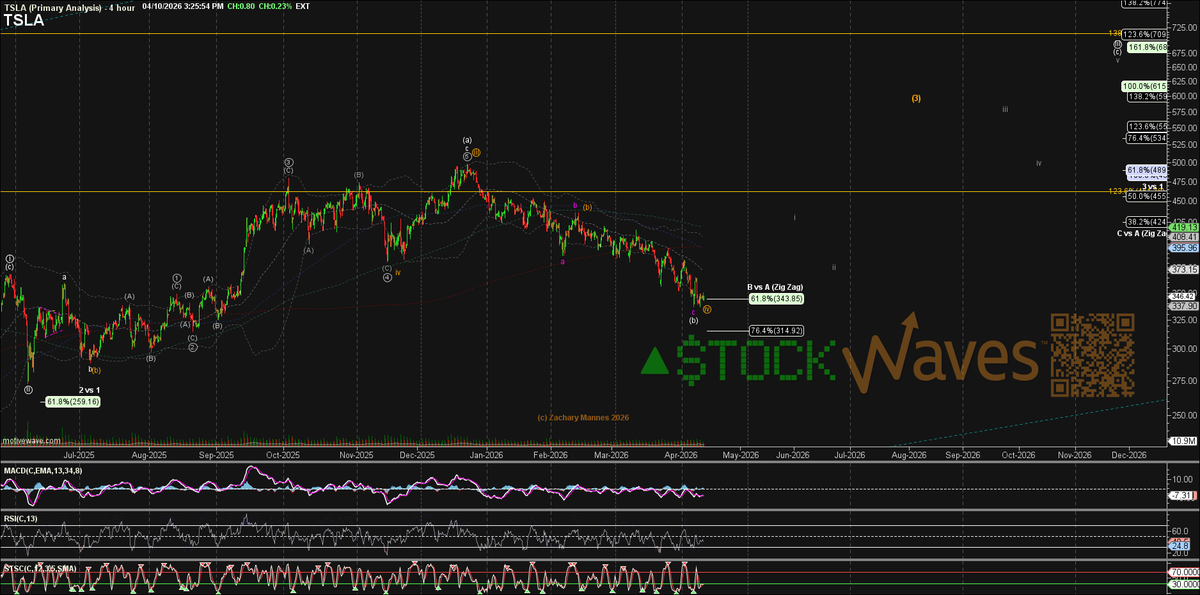The width and height of the screenshot is (1200, 595).
Task: Click the magenta wave a label
Action: point(562,262)
